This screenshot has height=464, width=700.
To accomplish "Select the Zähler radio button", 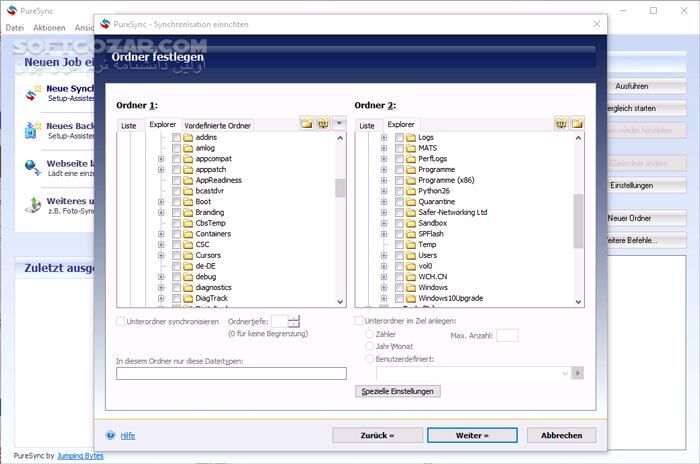I will 370,334.
